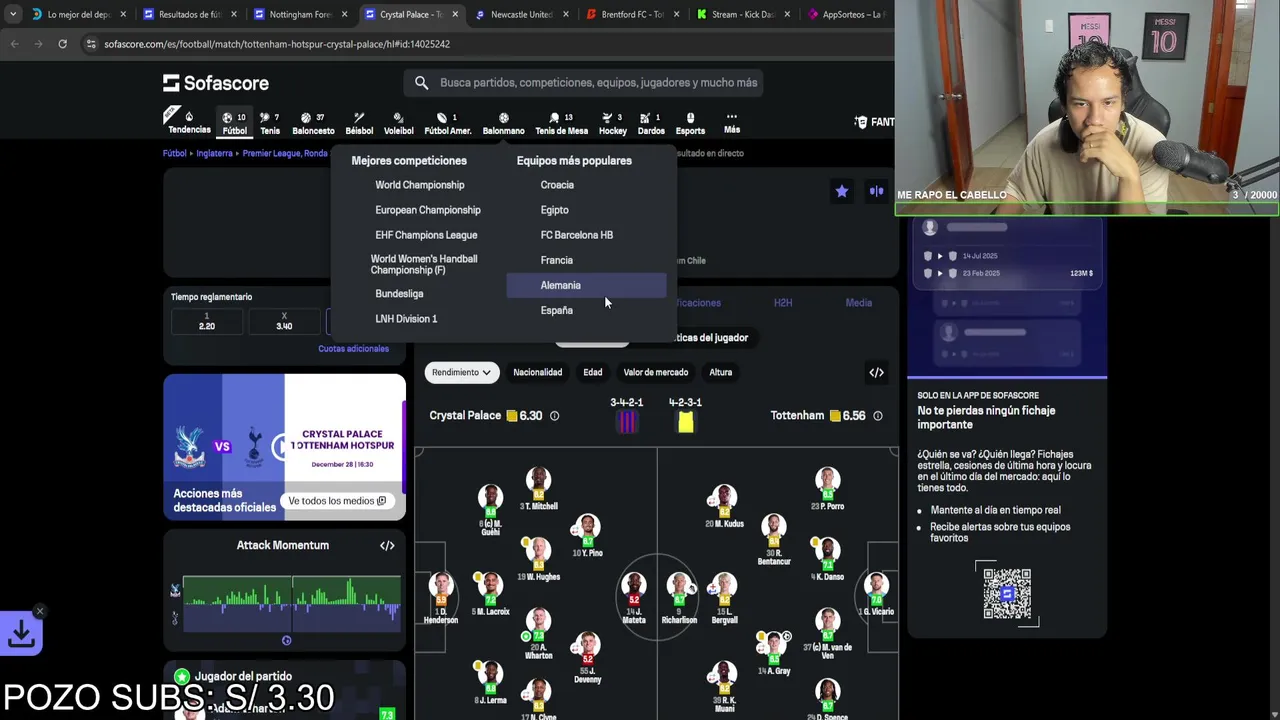Switch to the Media tab

tap(859, 302)
